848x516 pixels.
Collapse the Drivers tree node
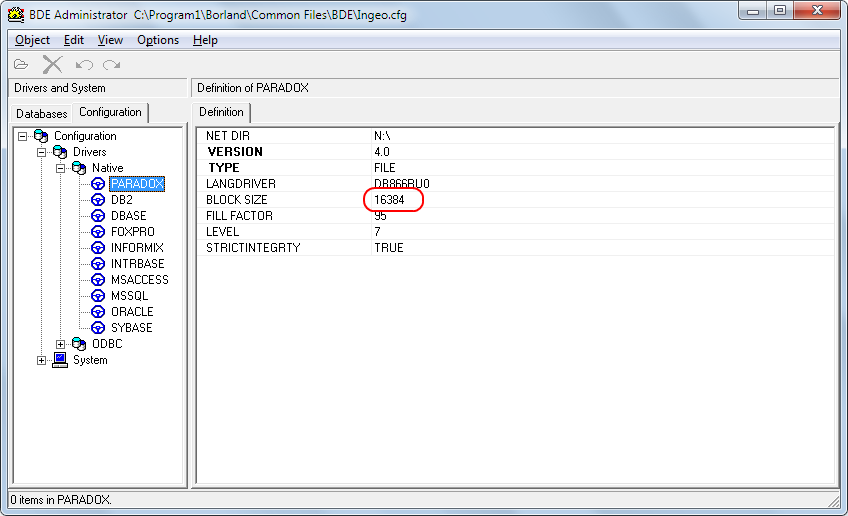tap(41, 153)
